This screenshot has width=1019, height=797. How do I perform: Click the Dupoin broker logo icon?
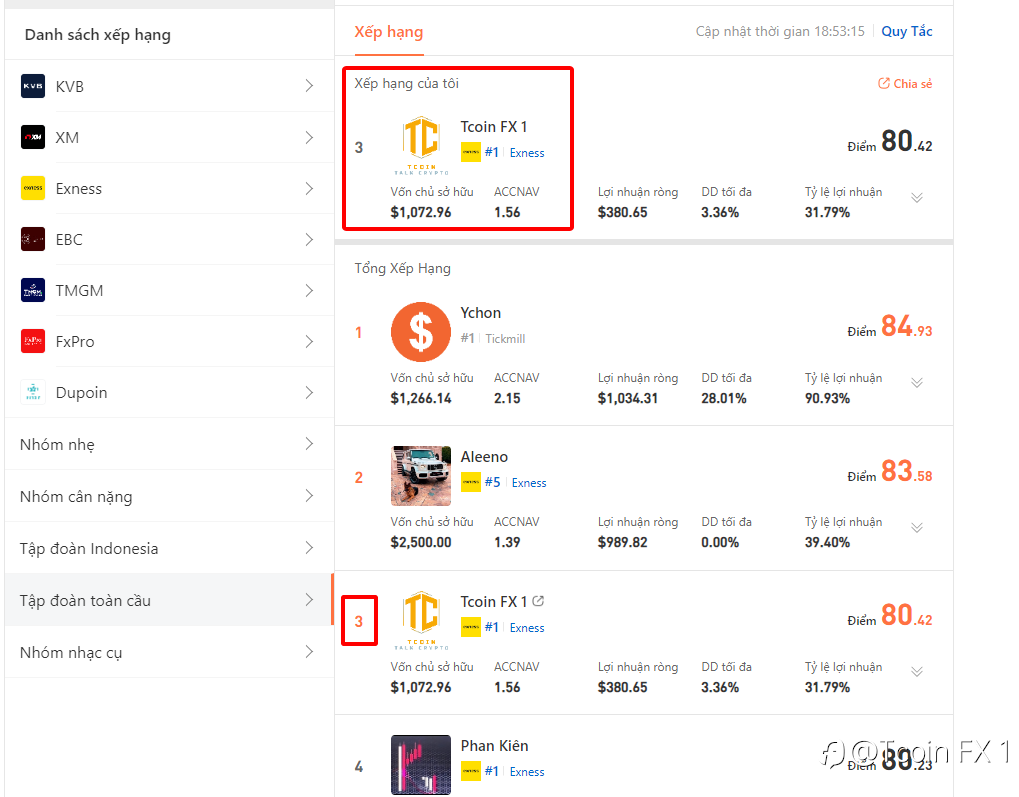click(x=33, y=392)
